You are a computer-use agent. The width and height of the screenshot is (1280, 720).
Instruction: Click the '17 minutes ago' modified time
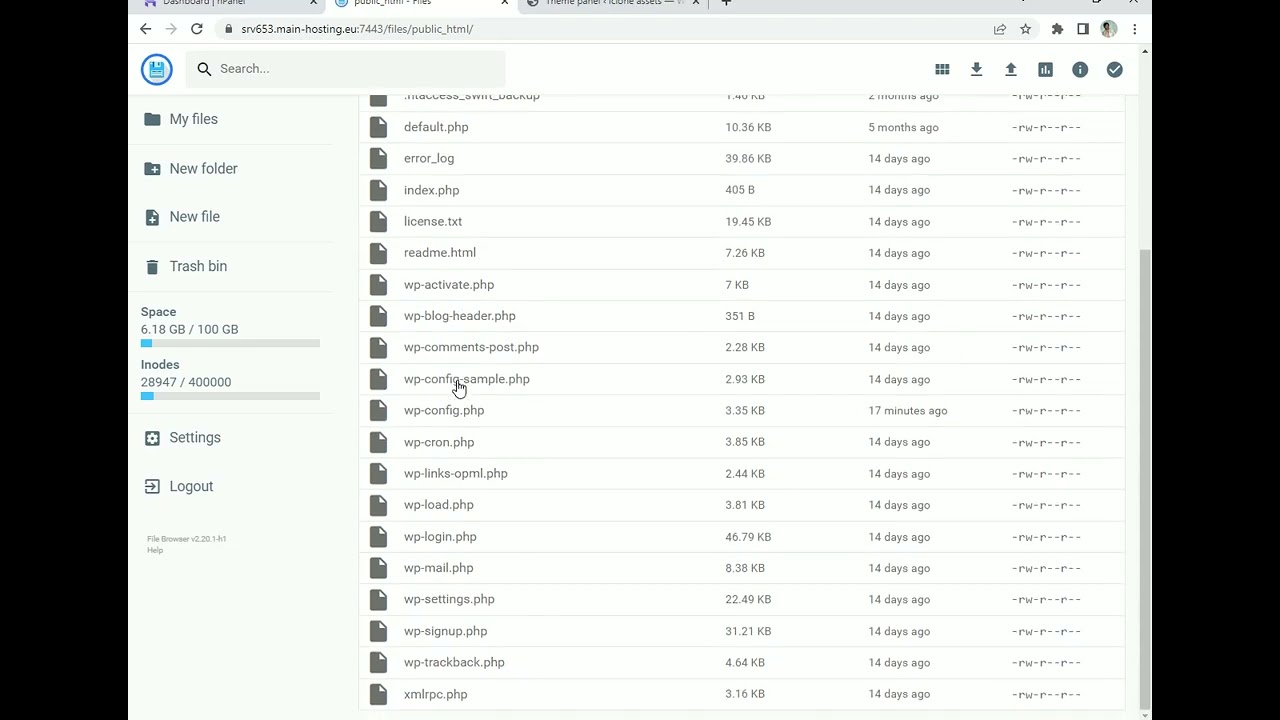(908, 410)
